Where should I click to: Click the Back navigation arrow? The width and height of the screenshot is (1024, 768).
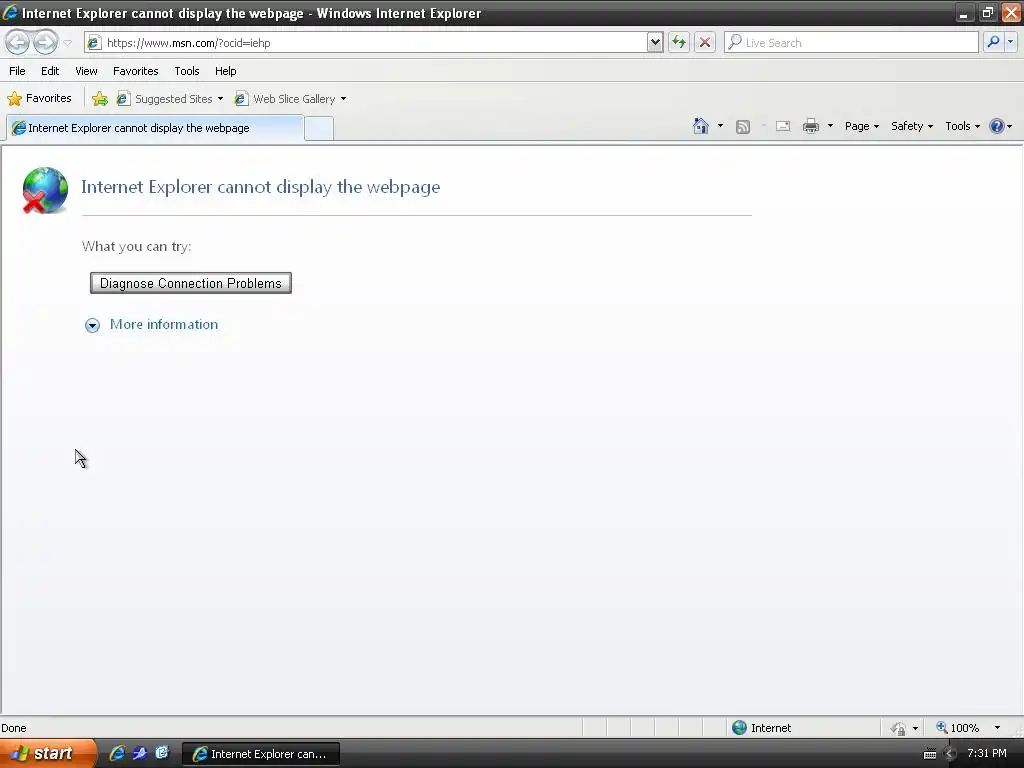[18, 42]
